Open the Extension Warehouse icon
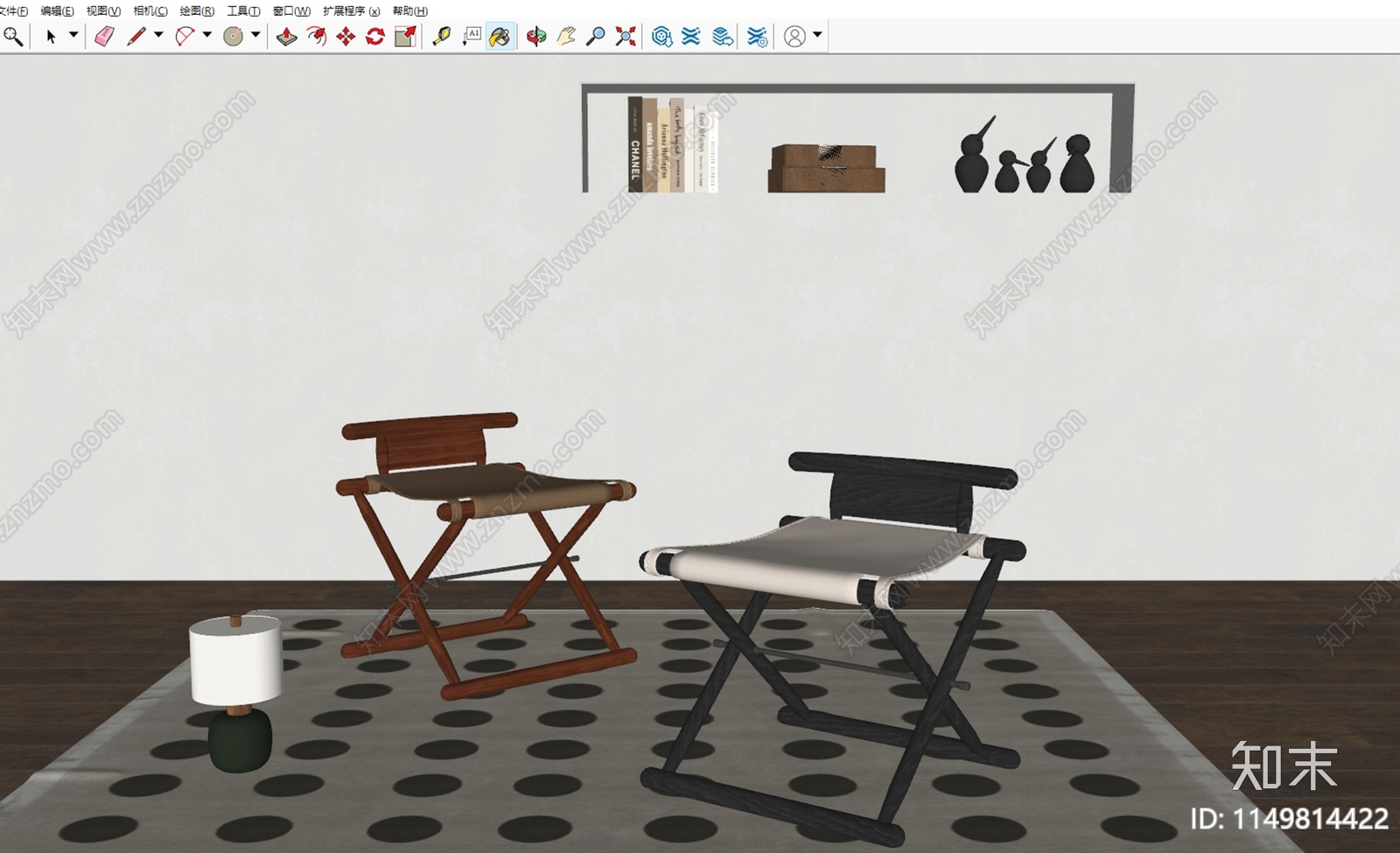Image resolution: width=1400 pixels, height=853 pixels. [x=691, y=37]
